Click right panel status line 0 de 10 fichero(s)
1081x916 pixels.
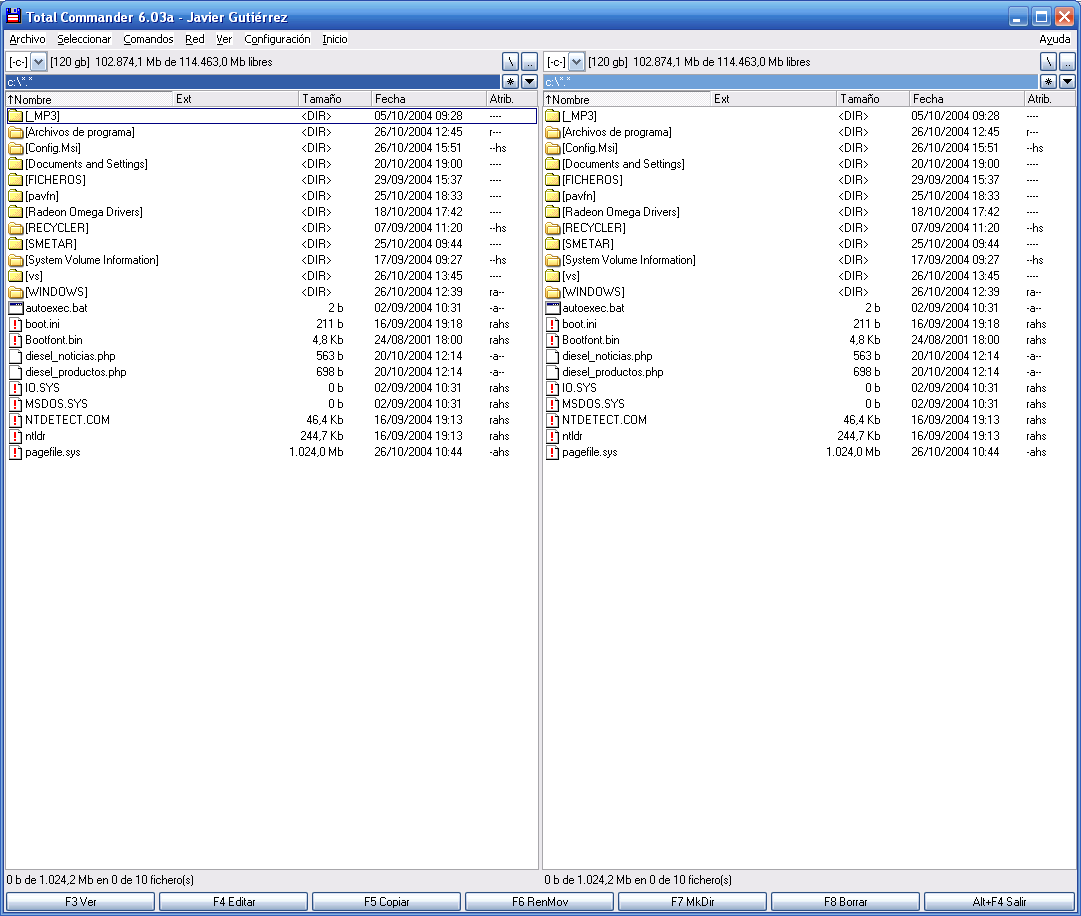coord(638,879)
